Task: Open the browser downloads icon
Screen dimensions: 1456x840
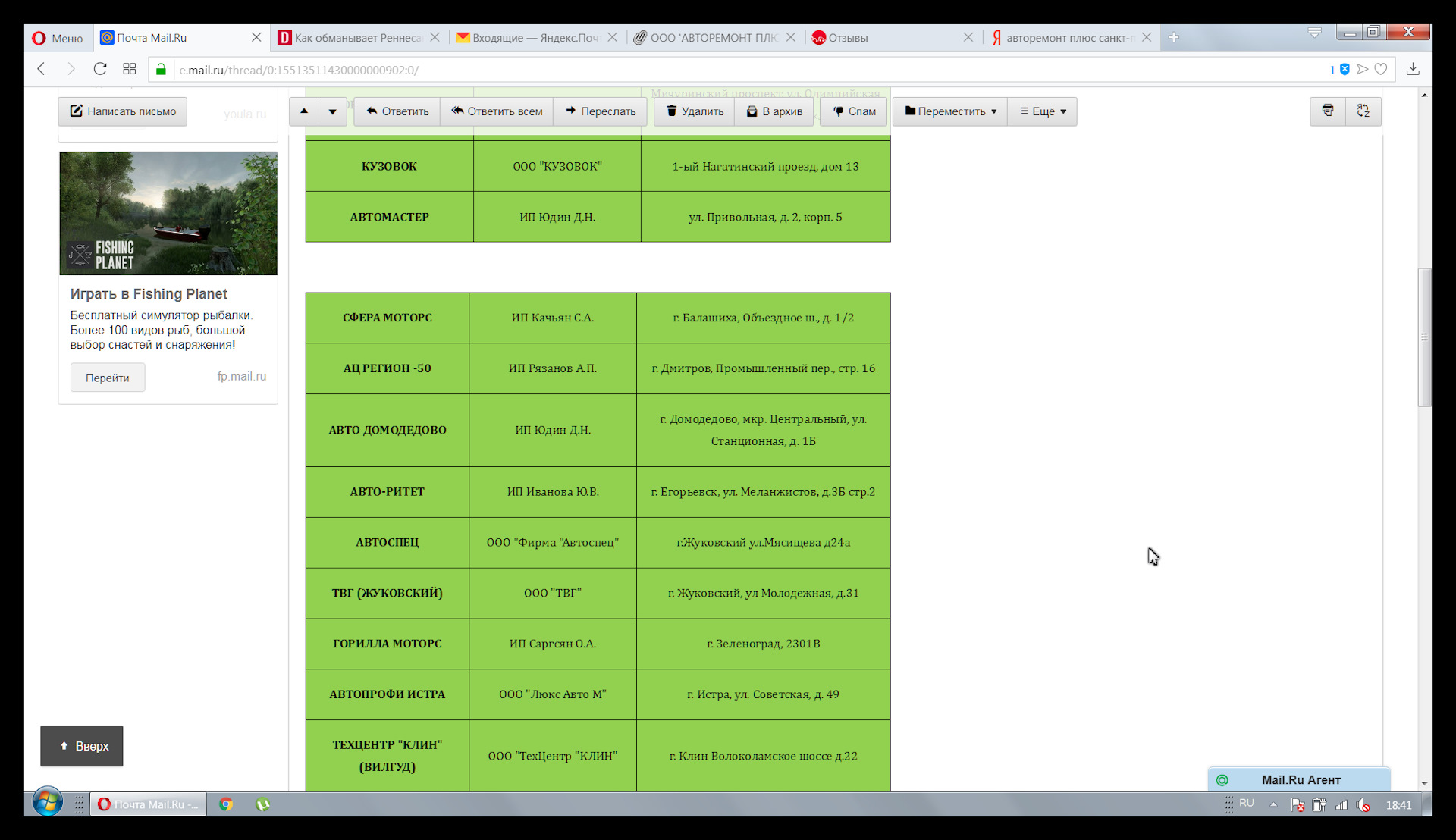Action: point(1413,69)
